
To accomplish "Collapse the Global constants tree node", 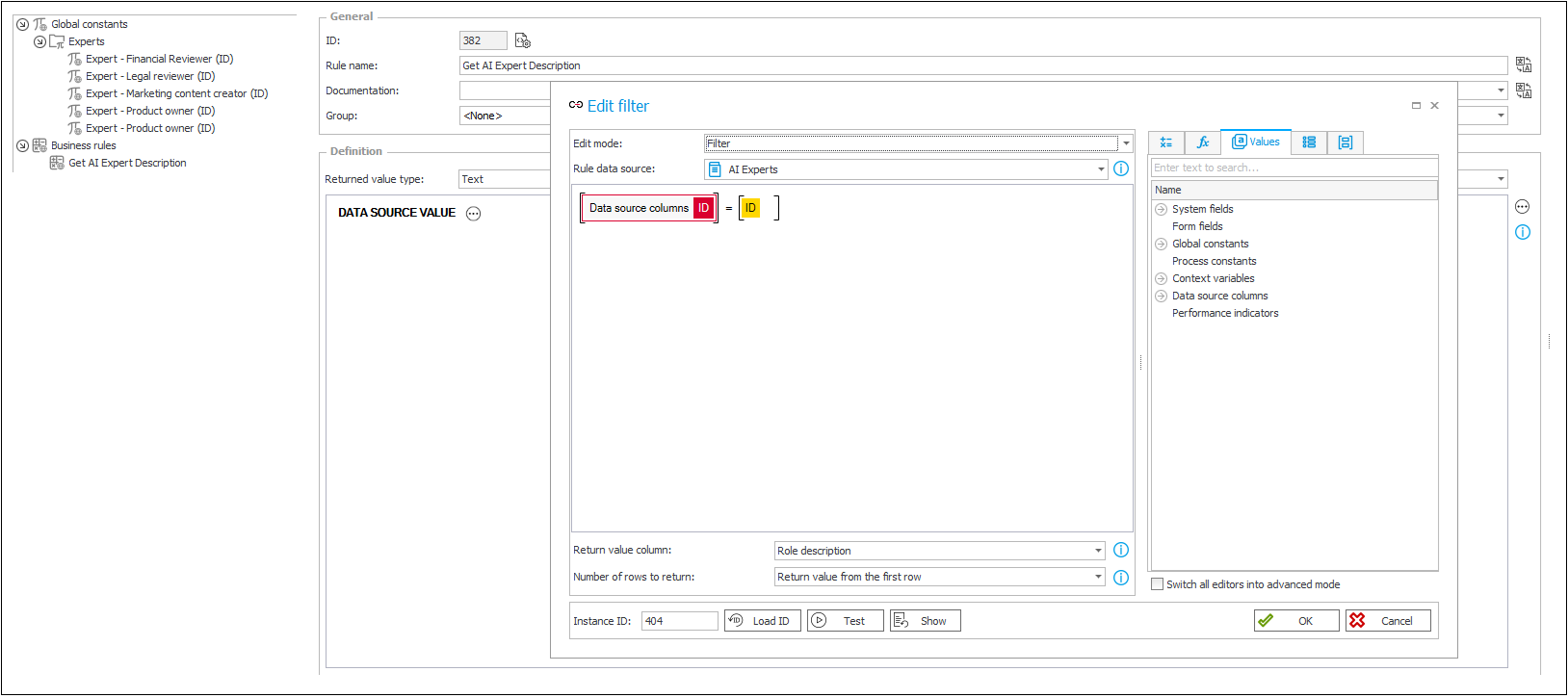I will coord(22,24).
